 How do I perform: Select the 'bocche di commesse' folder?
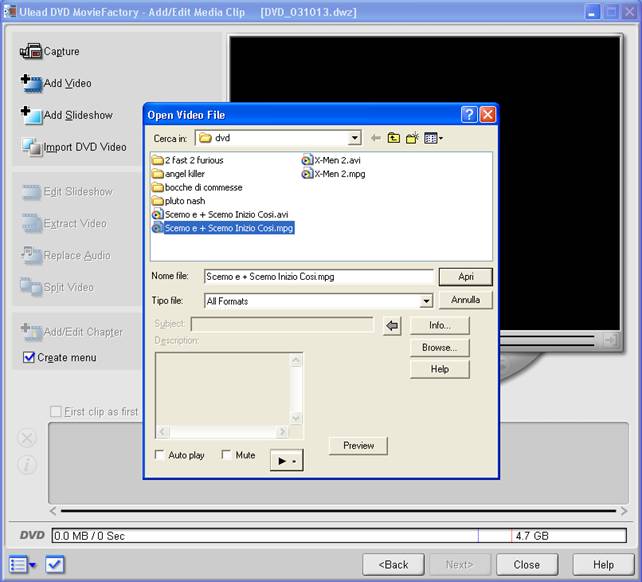click(197, 187)
